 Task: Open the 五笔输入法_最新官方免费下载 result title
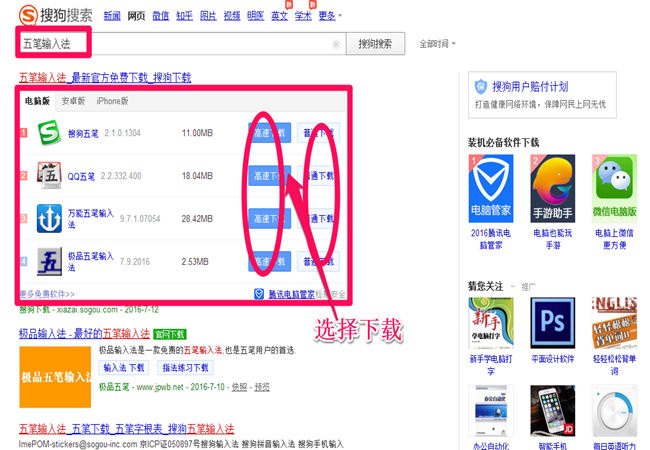click(105, 77)
